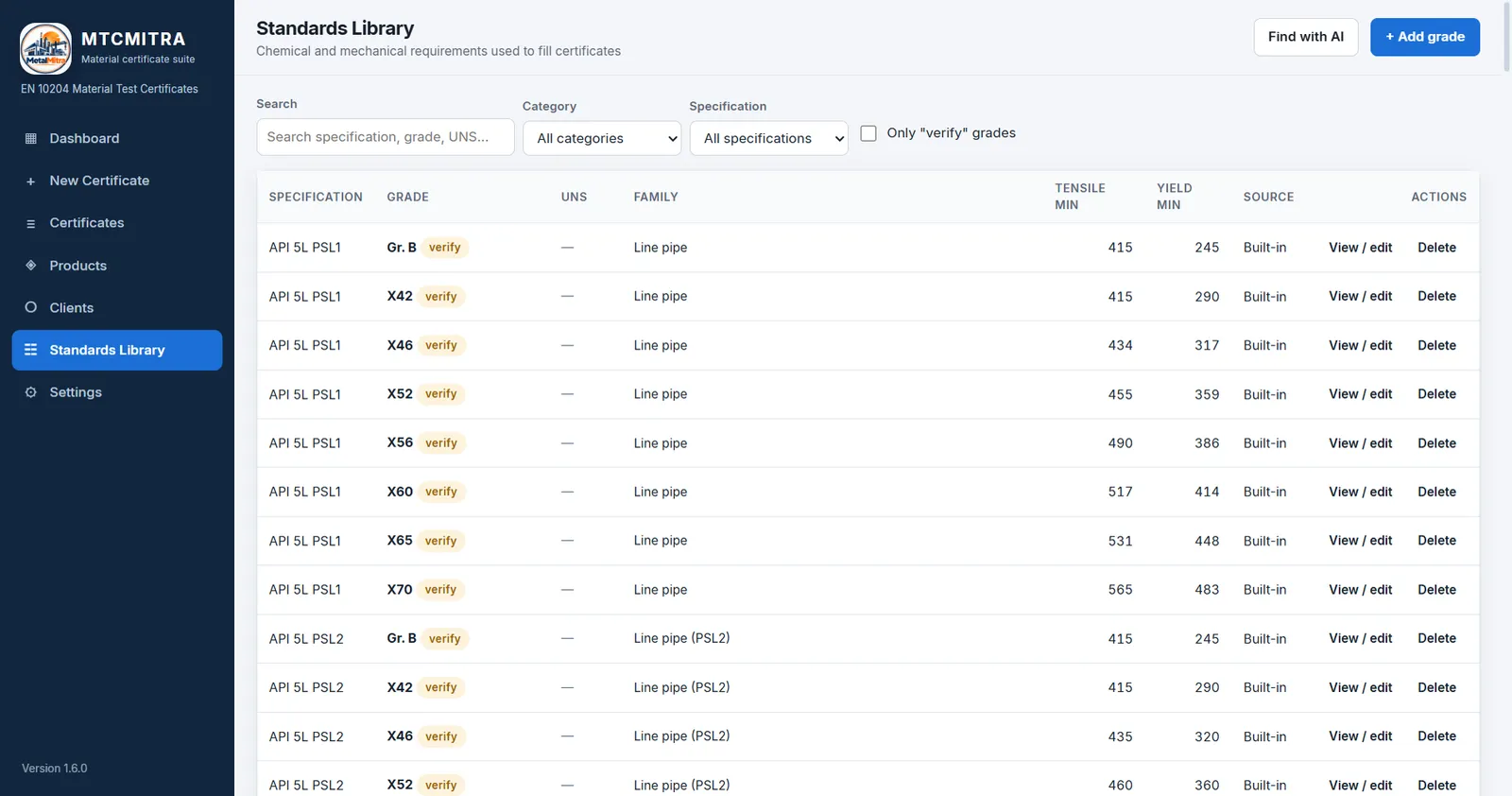Open the Products section
The image size is (1512, 796).
[117, 266]
